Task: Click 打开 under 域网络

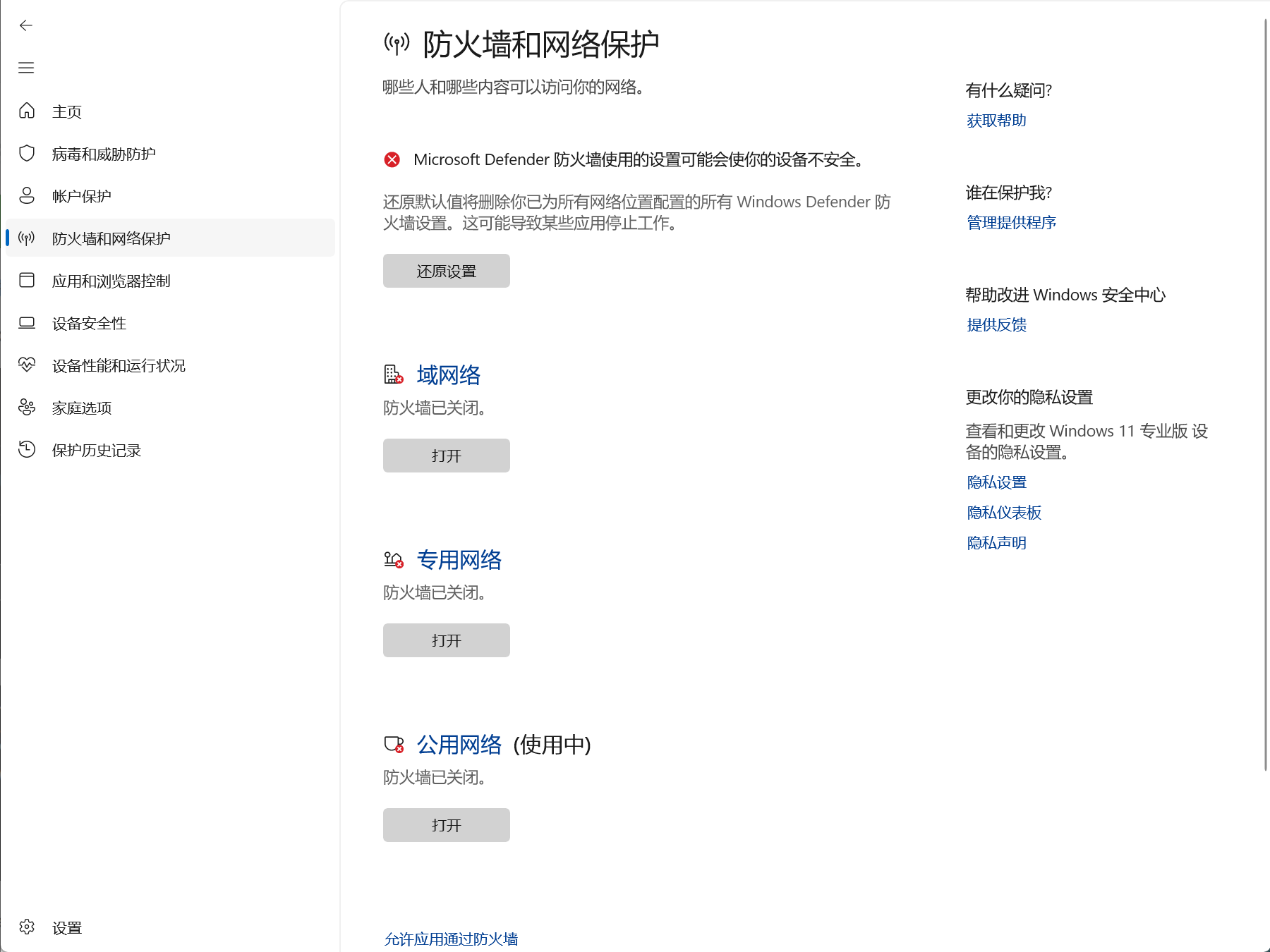Action: click(446, 456)
